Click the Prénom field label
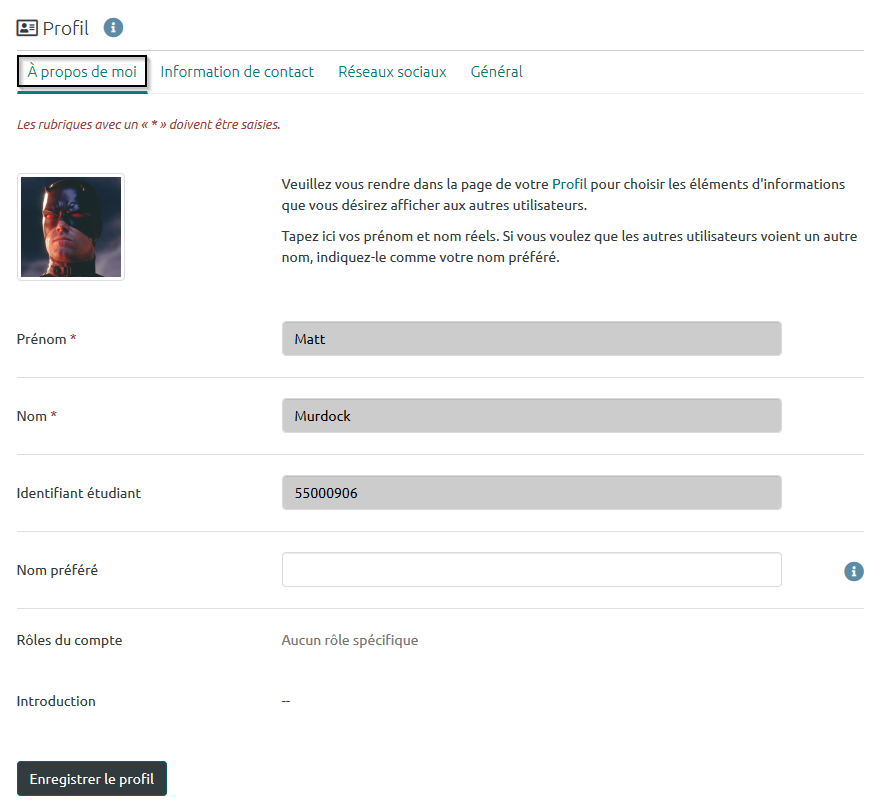Viewport: 885px width, 808px height. 42,339
